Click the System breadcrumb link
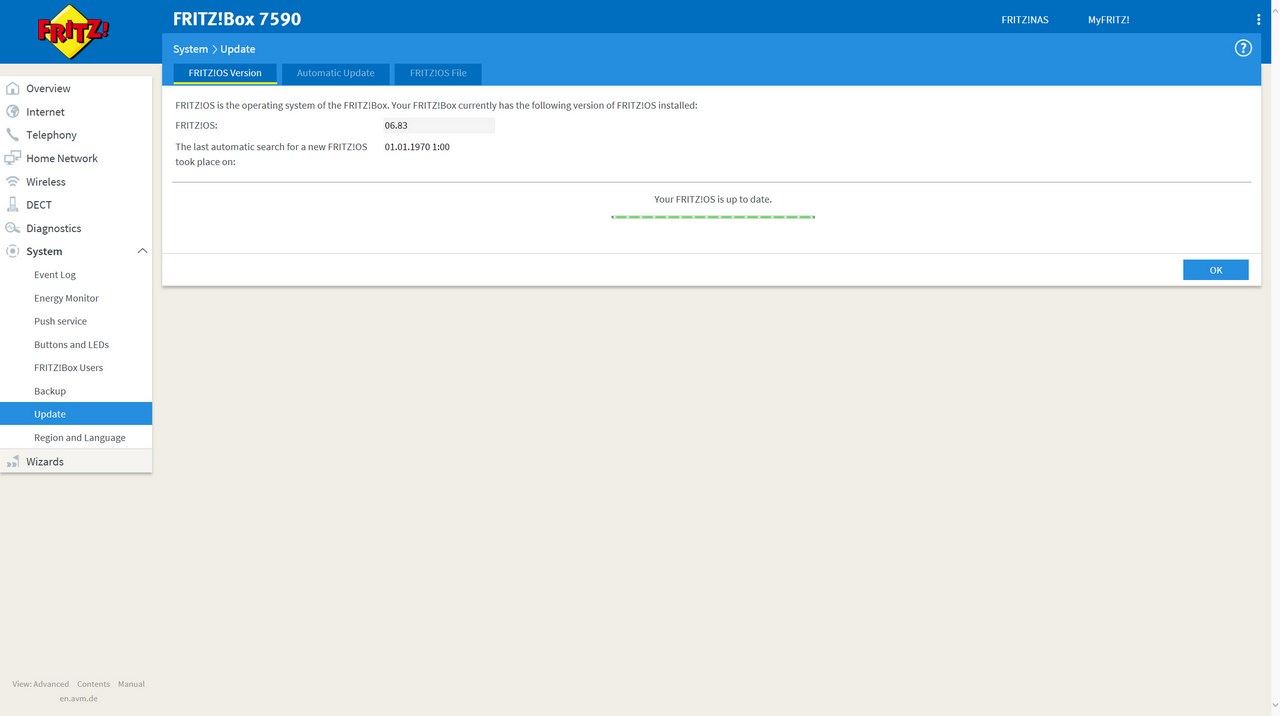The image size is (1280, 716). pyautogui.click(x=190, y=49)
